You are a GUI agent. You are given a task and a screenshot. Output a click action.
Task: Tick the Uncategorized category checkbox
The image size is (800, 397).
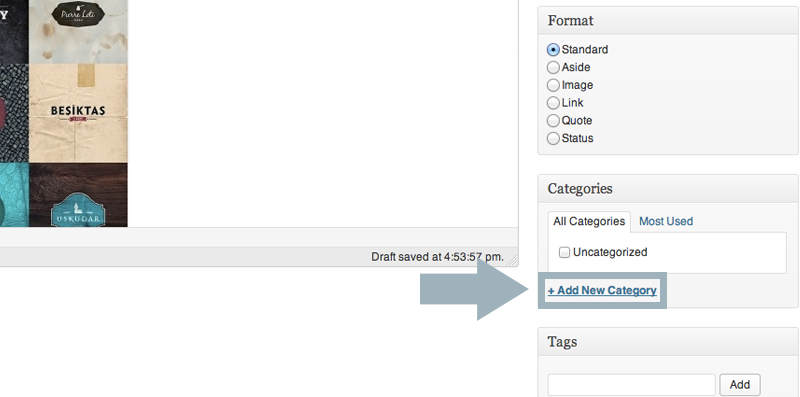coord(564,252)
